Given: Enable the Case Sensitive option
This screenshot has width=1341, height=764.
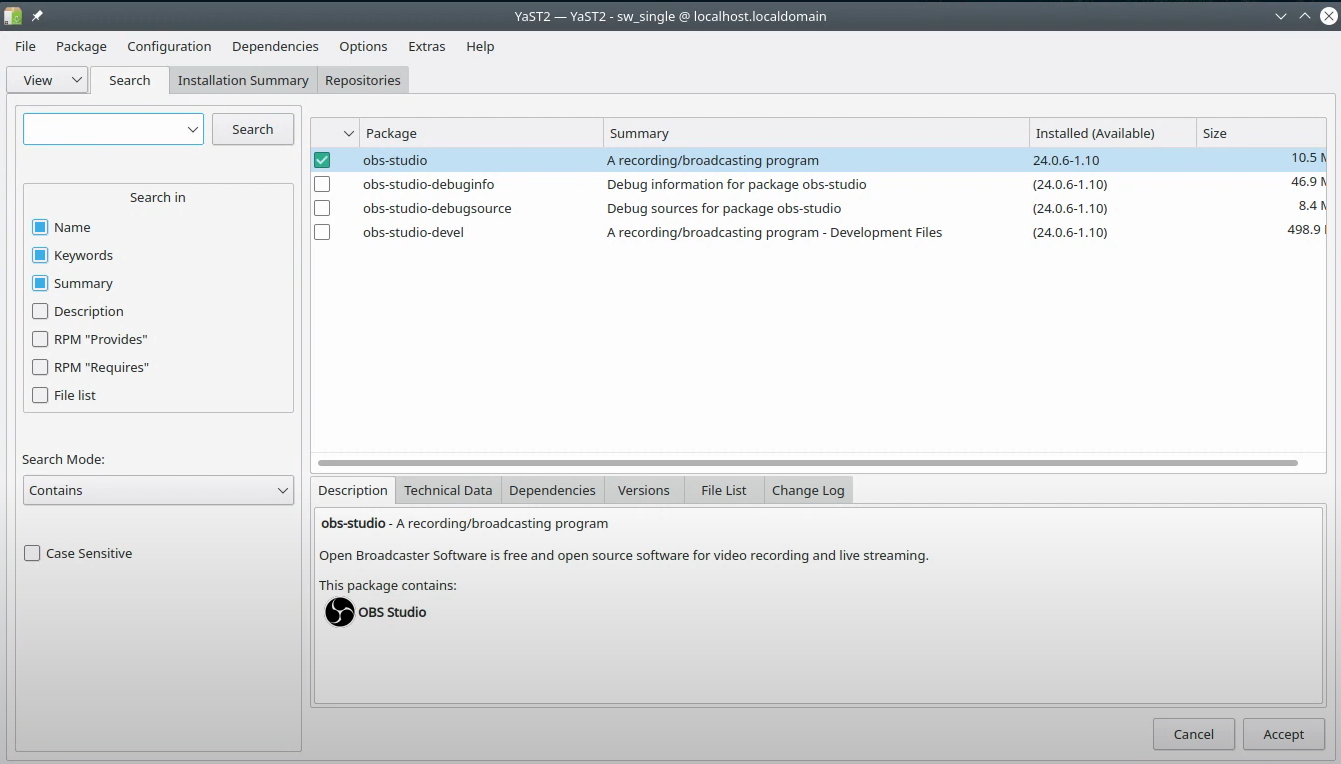Looking at the screenshot, I should (32, 553).
